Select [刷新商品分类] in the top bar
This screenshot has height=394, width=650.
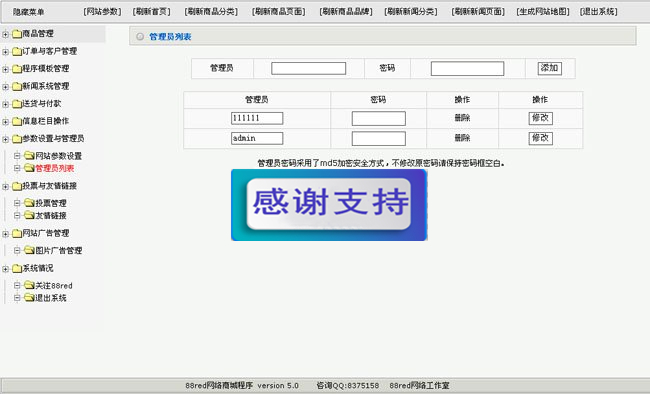click(211, 12)
